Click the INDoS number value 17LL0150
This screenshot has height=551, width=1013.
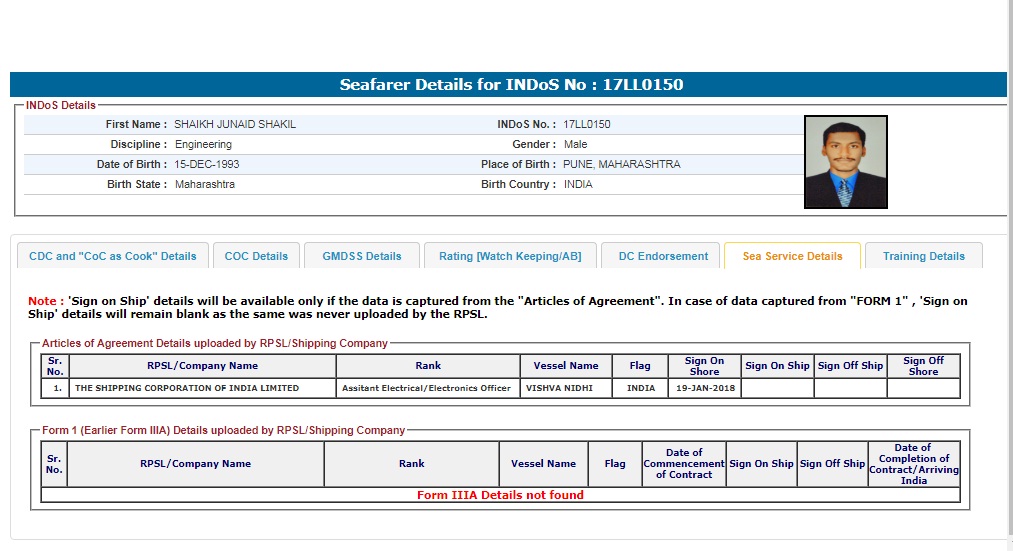click(x=587, y=125)
